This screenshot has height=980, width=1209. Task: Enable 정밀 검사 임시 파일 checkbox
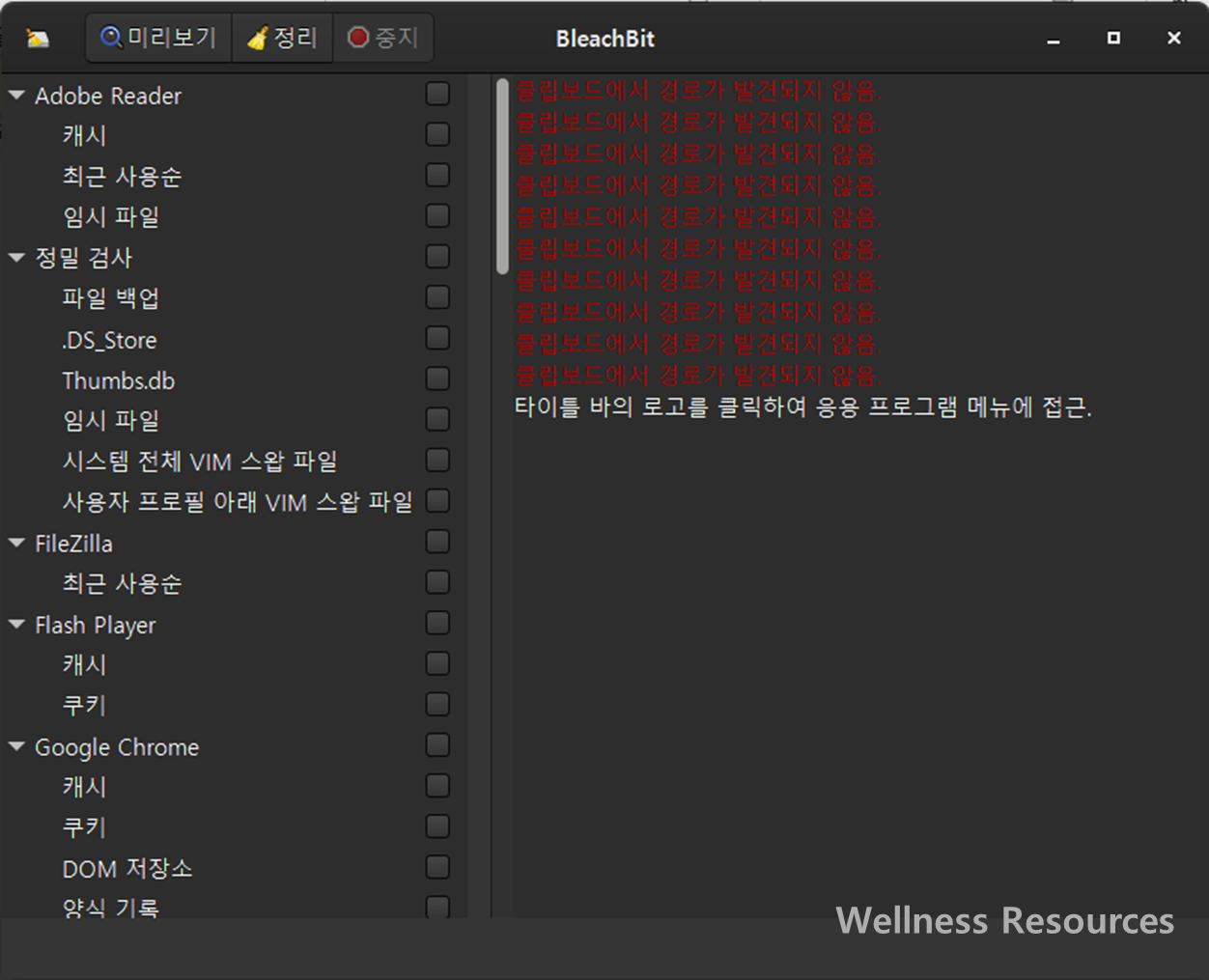437,419
